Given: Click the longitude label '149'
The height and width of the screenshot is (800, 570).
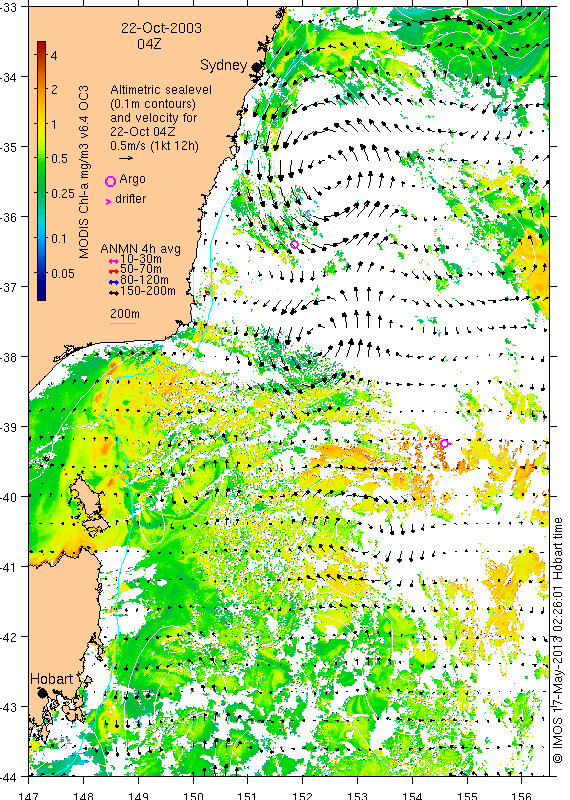Looking at the screenshot, I should click(138, 795).
